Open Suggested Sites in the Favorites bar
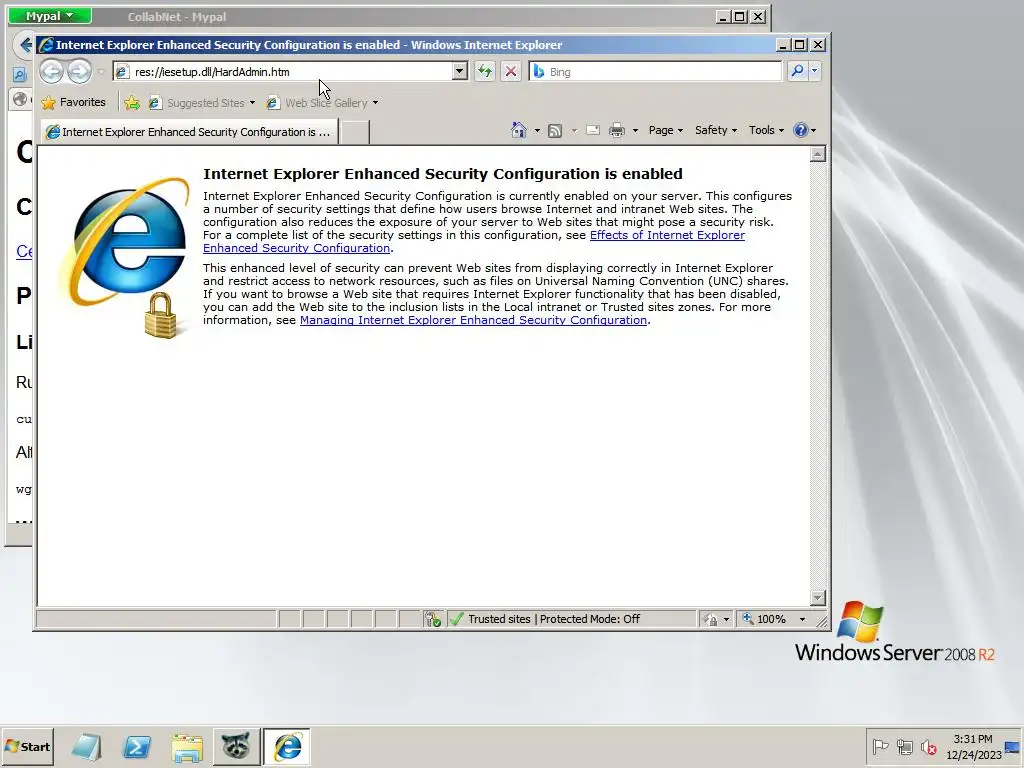The height and width of the screenshot is (768, 1024). click(x=201, y=103)
